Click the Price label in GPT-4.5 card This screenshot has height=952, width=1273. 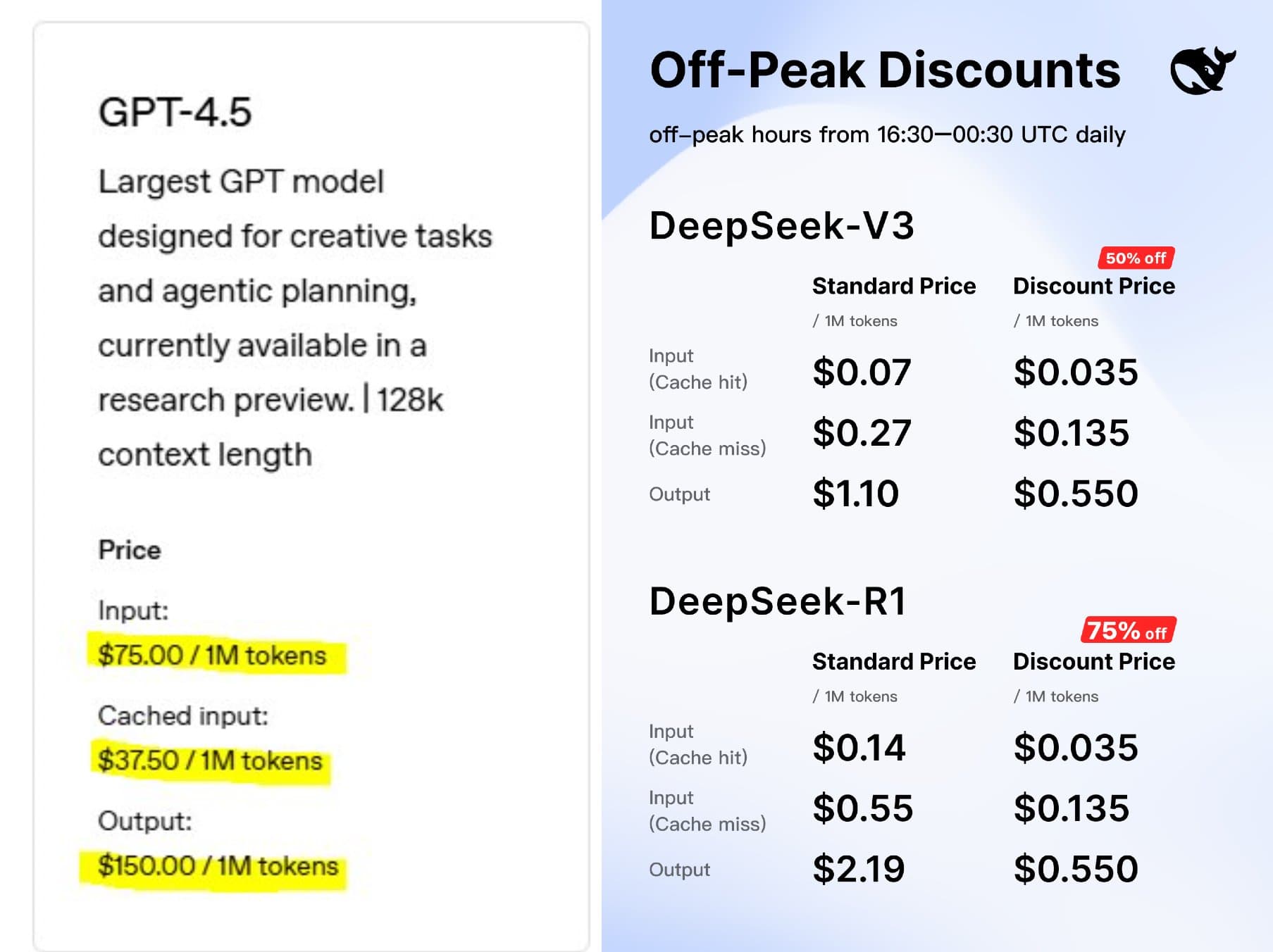[130, 550]
